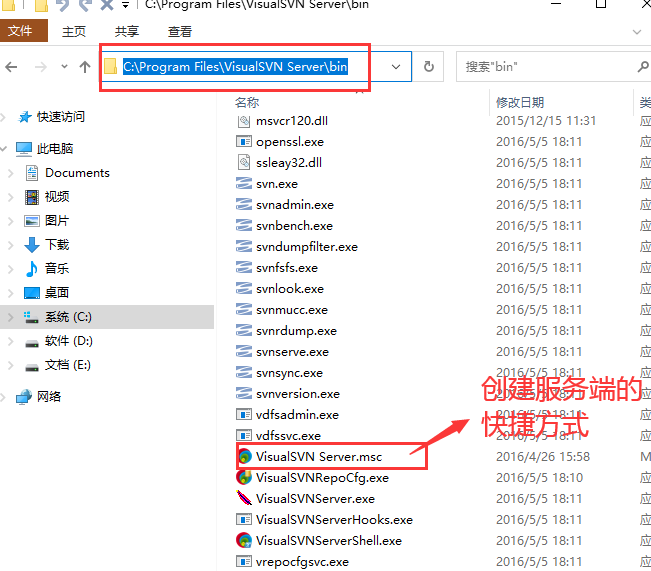This screenshot has height=571, width=651.
Task: Select the svnrdump.exe file icon
Action: tap(244, 331)
